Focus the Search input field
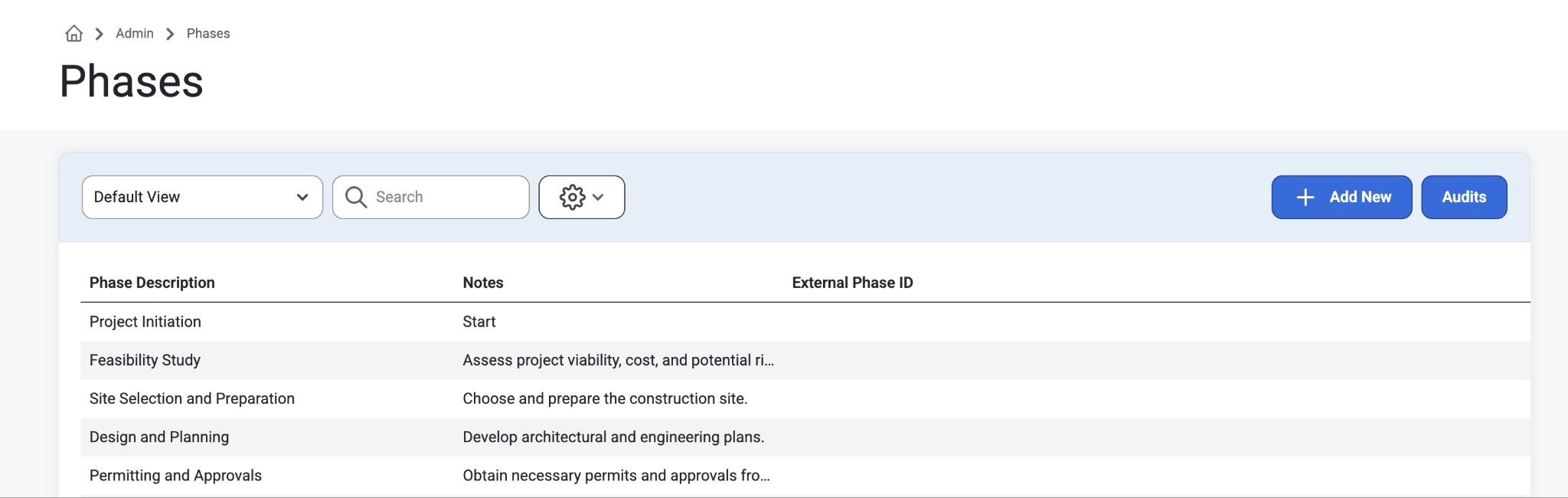The height and width of the screenshot is (498, 1568). tap(430, 197)
